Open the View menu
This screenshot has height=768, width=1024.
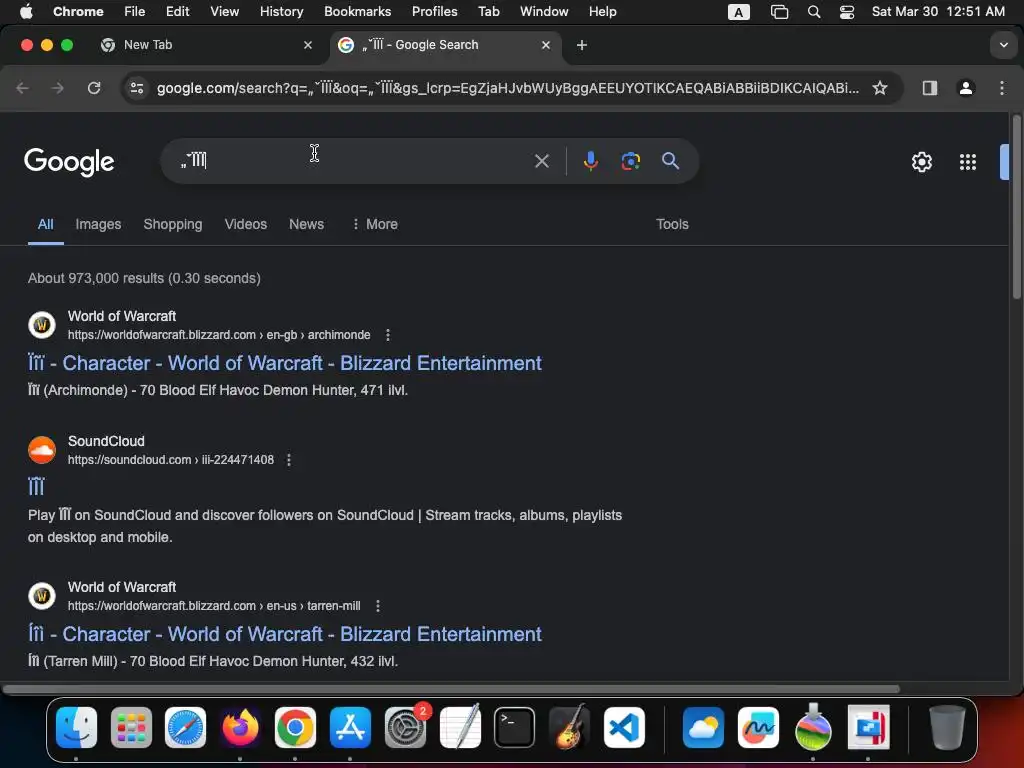pos(224,11)
